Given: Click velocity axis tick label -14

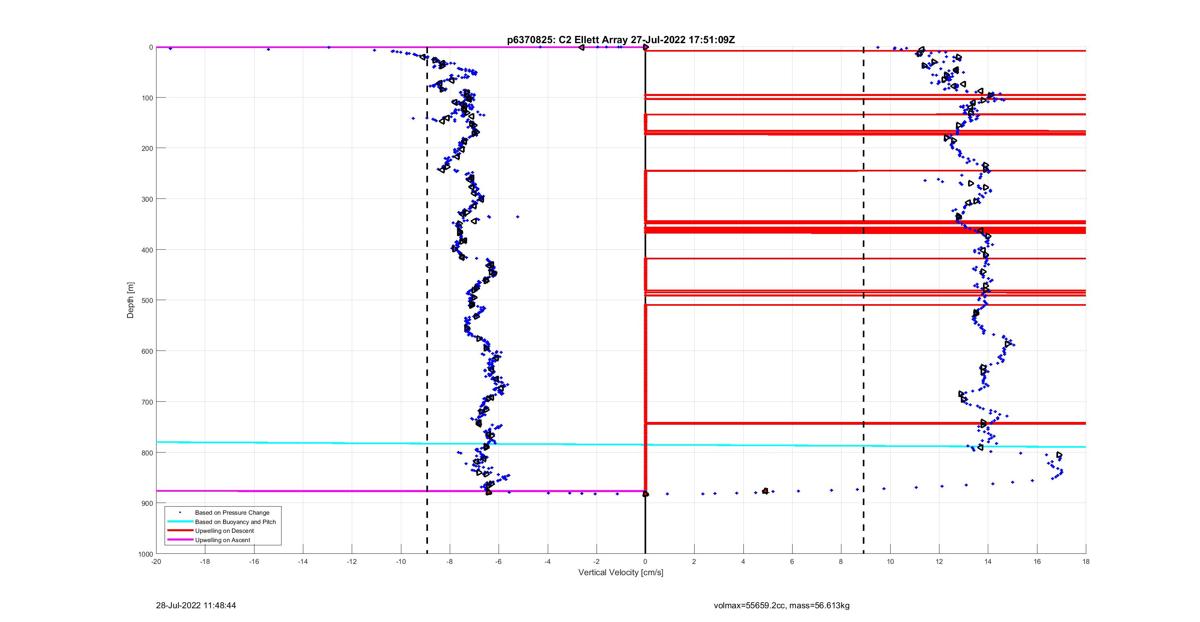Looking at the screenshot, I should tap(303, 562).
